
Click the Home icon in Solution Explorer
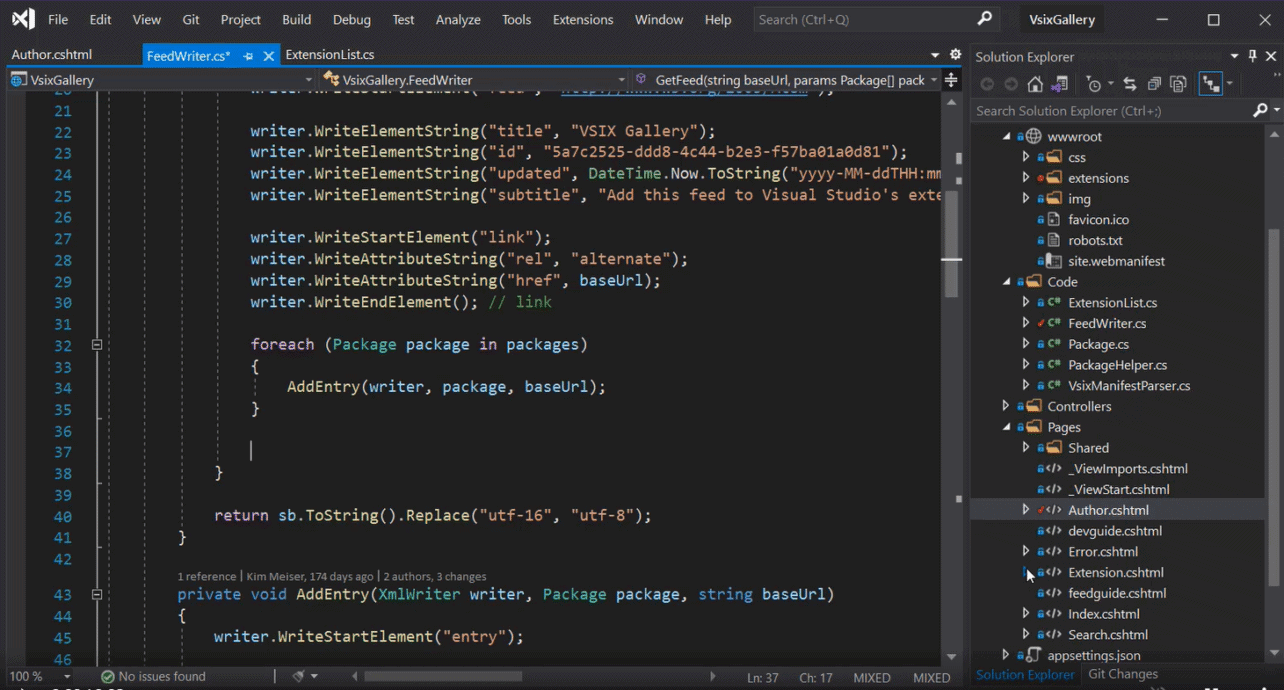[x=1036, y=85]
